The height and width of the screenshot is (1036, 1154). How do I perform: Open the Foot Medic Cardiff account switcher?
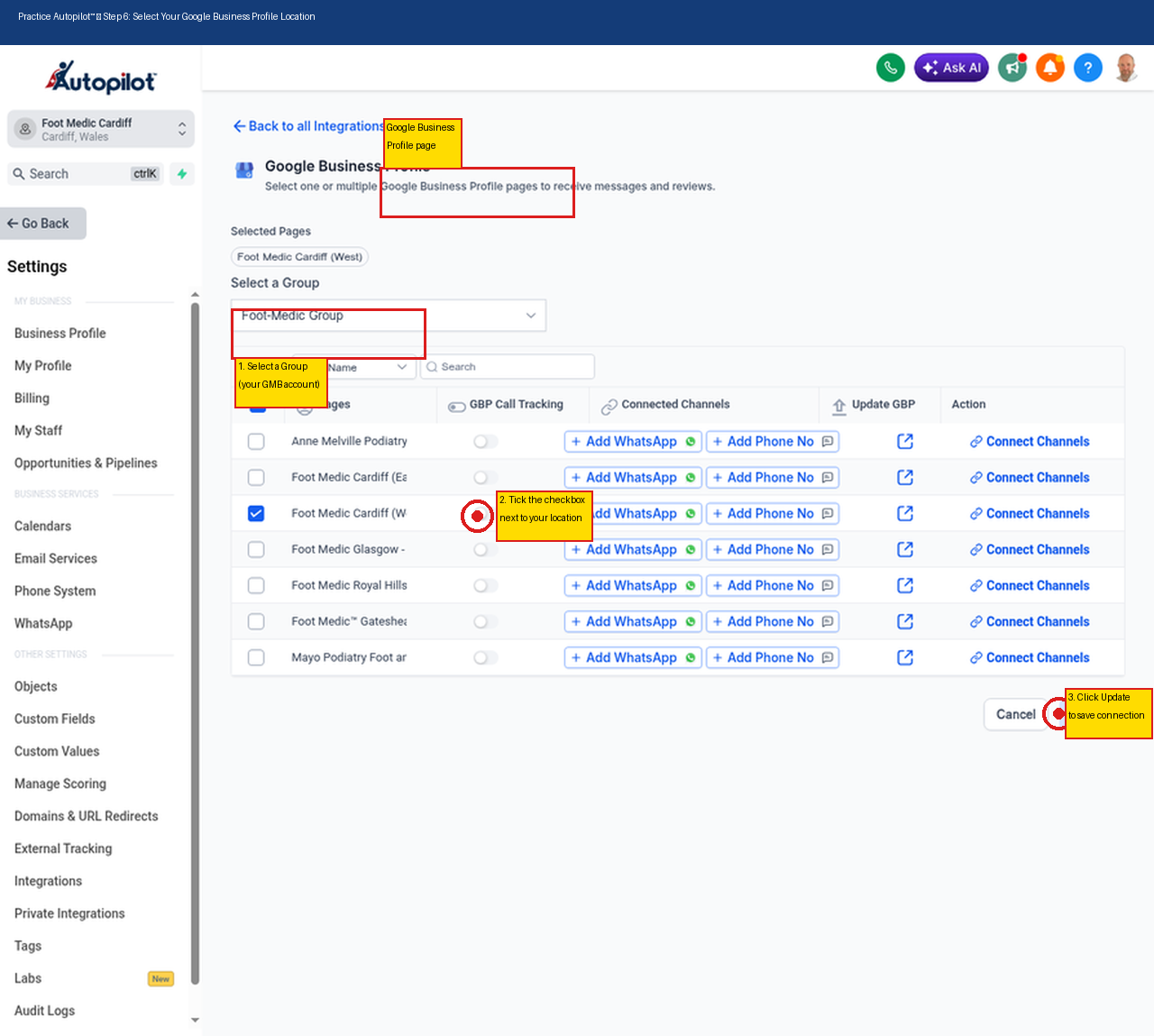point(101,129)
